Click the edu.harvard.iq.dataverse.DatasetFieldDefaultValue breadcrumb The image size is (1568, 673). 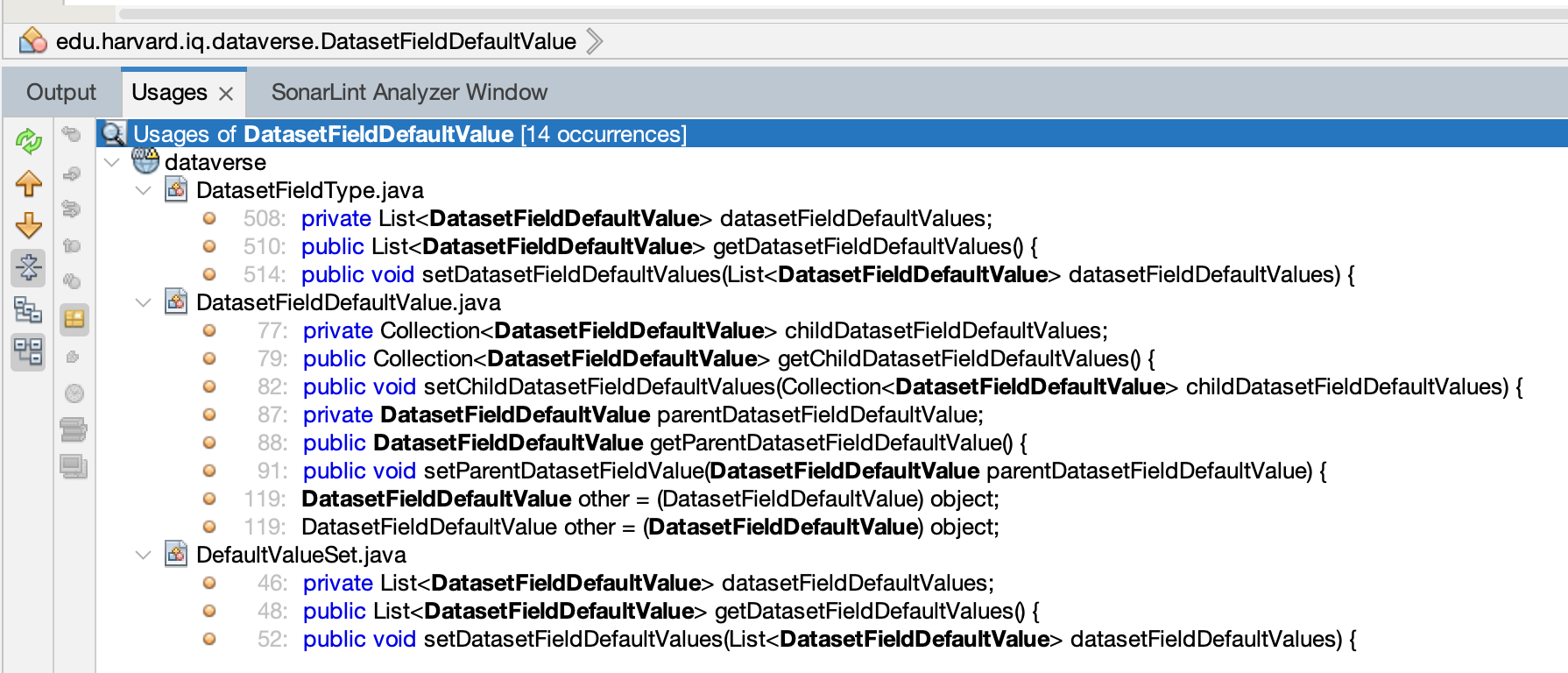pyautogui.click(x=315, y=41)
